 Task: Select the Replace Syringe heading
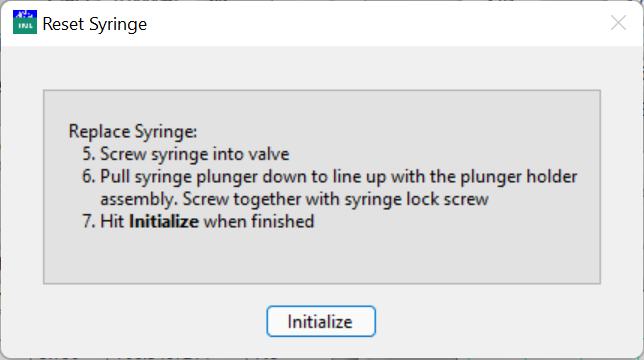133,132
